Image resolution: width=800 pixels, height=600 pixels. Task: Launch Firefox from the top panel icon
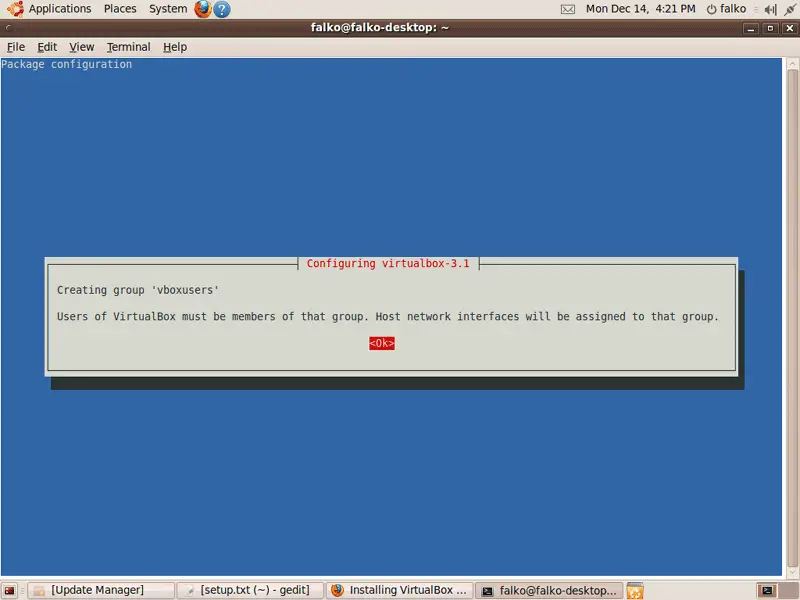click(203, 9)
